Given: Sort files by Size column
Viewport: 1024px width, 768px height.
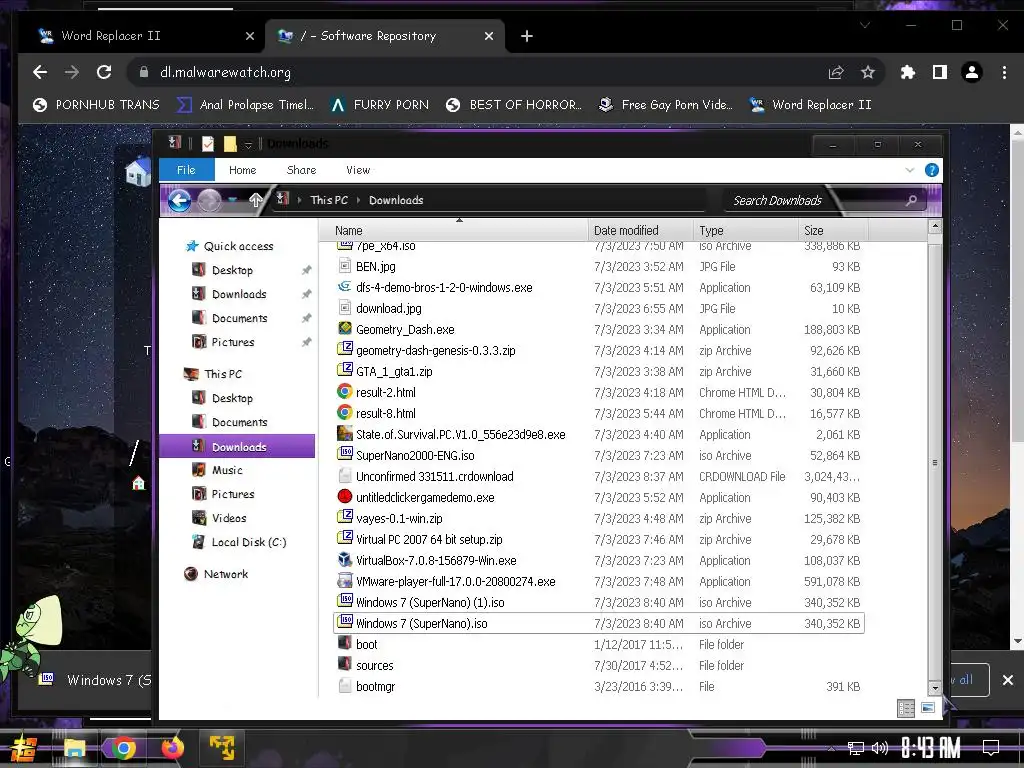Looking at the screenshot, I should point(833,231).
